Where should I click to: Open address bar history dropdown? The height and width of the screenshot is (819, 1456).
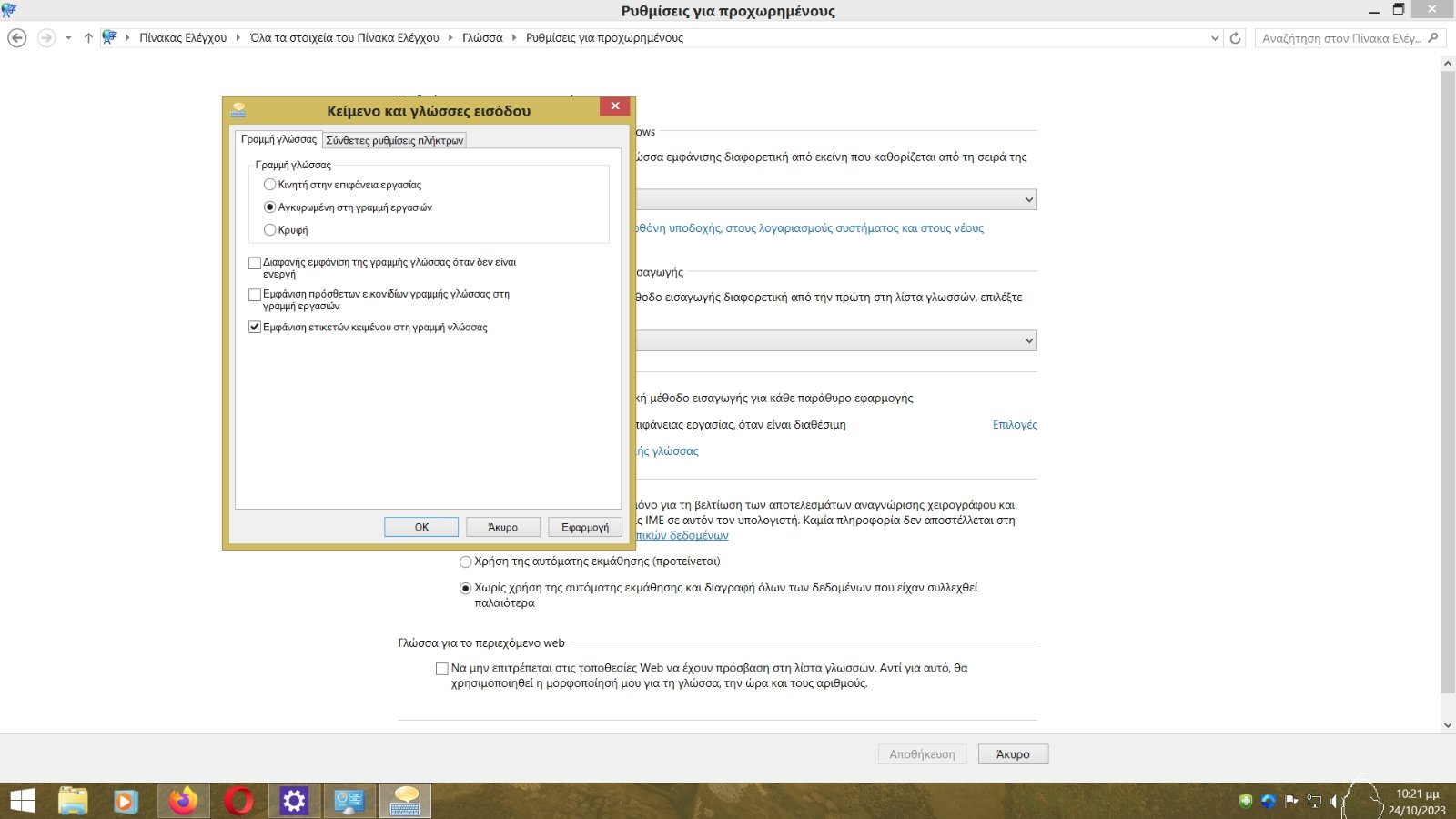coord(1215,38)
